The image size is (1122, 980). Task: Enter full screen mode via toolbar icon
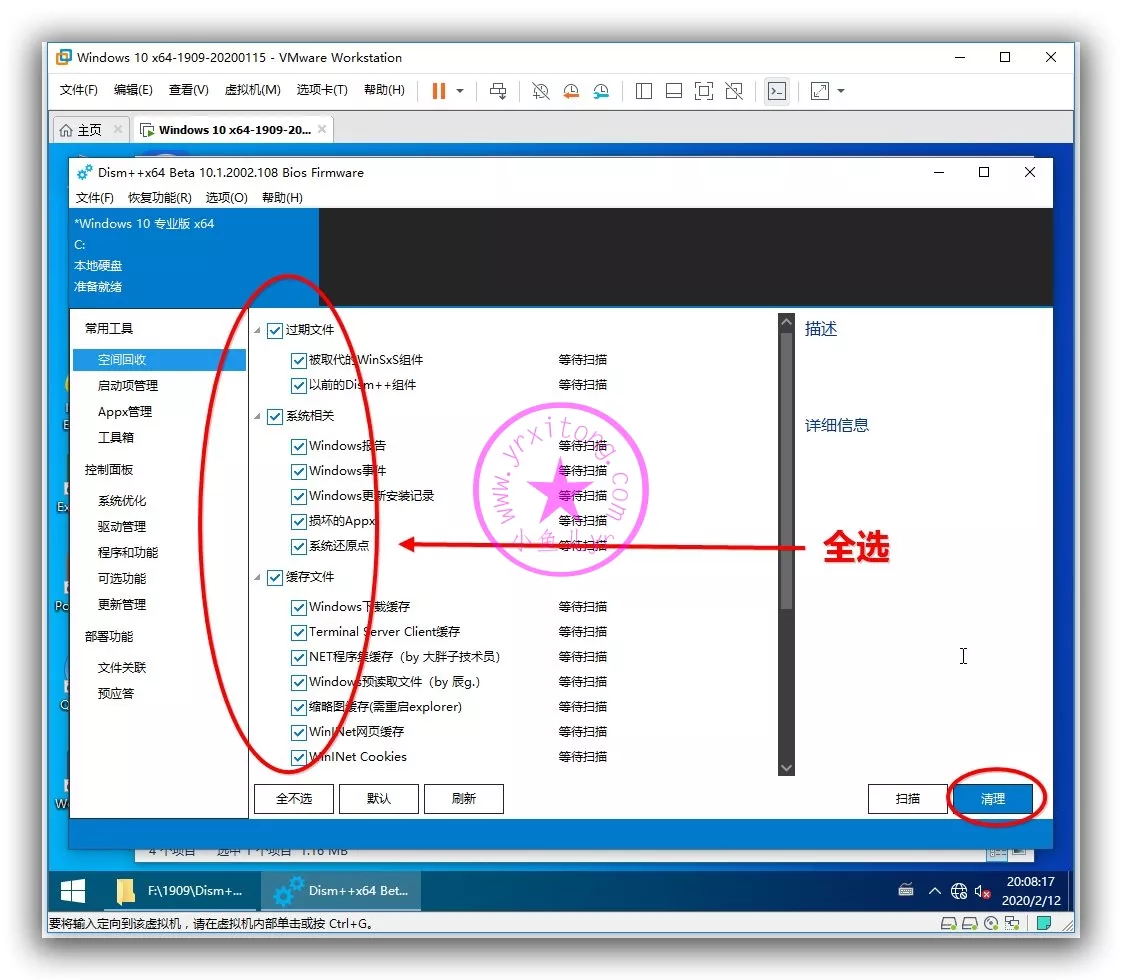coord(704,91)
